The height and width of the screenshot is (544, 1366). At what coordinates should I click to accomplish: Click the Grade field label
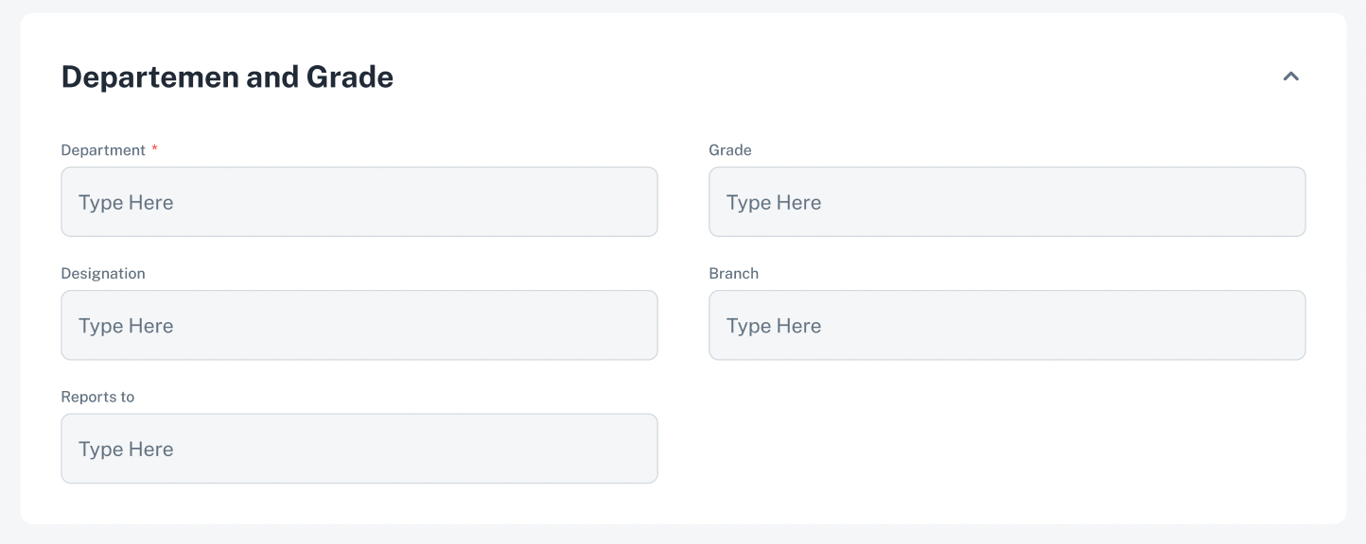coord(730,150)
